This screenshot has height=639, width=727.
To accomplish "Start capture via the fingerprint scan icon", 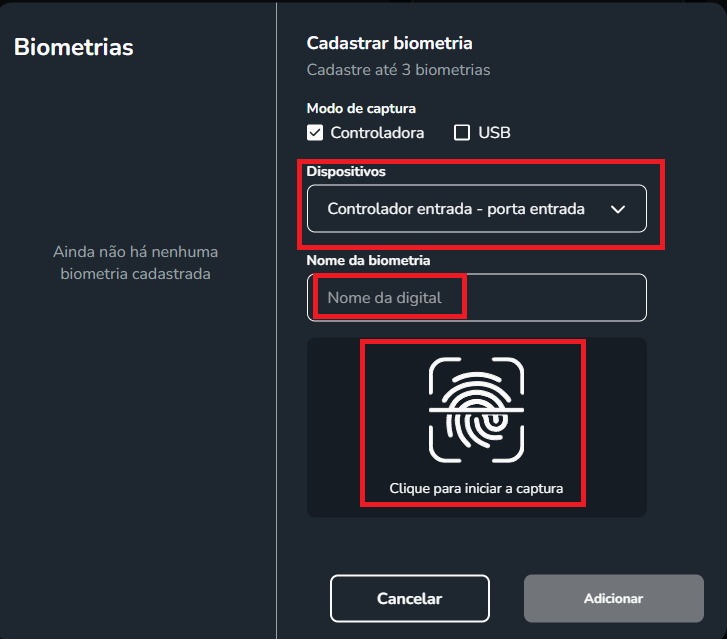I will (x=476, y=410).
